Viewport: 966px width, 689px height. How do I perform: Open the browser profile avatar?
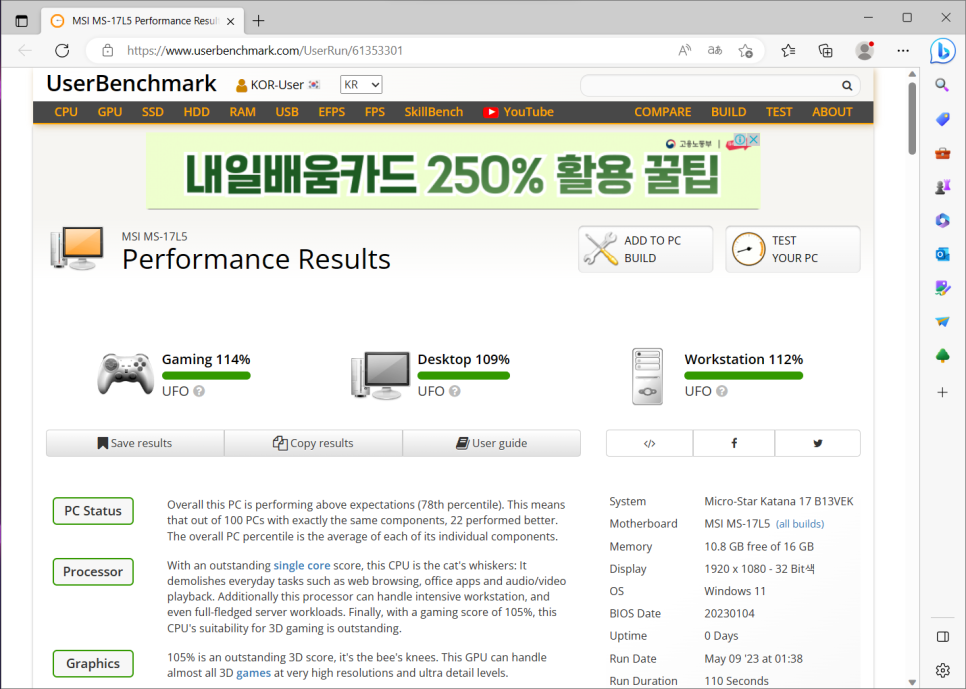[x=864, y=51]
